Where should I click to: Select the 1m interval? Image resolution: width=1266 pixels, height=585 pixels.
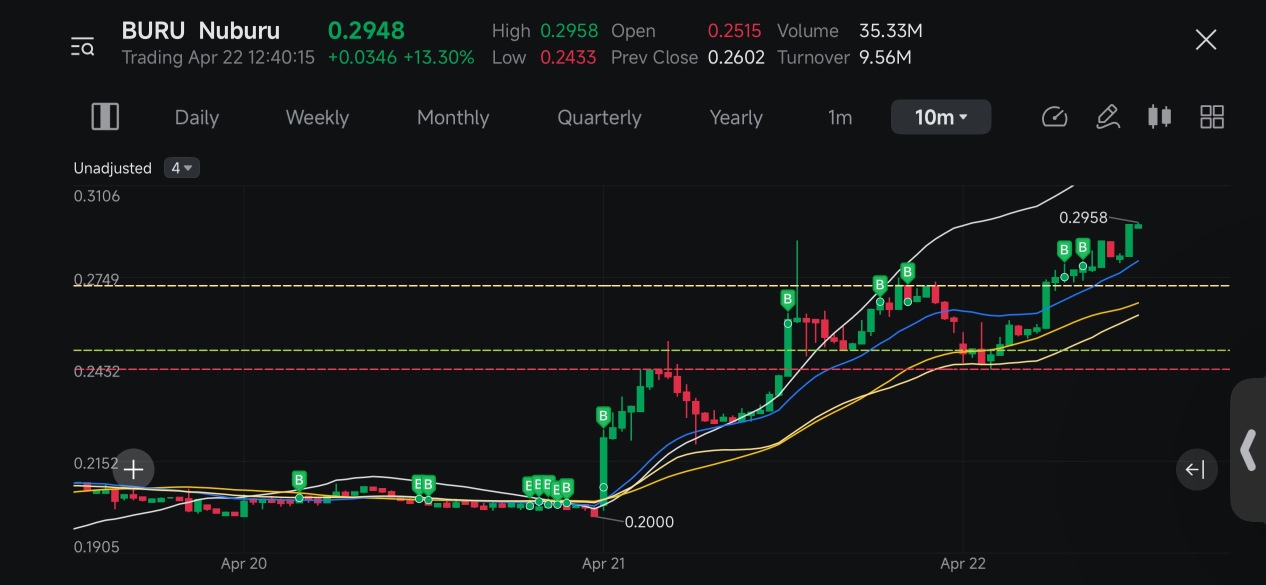(840, 117)
